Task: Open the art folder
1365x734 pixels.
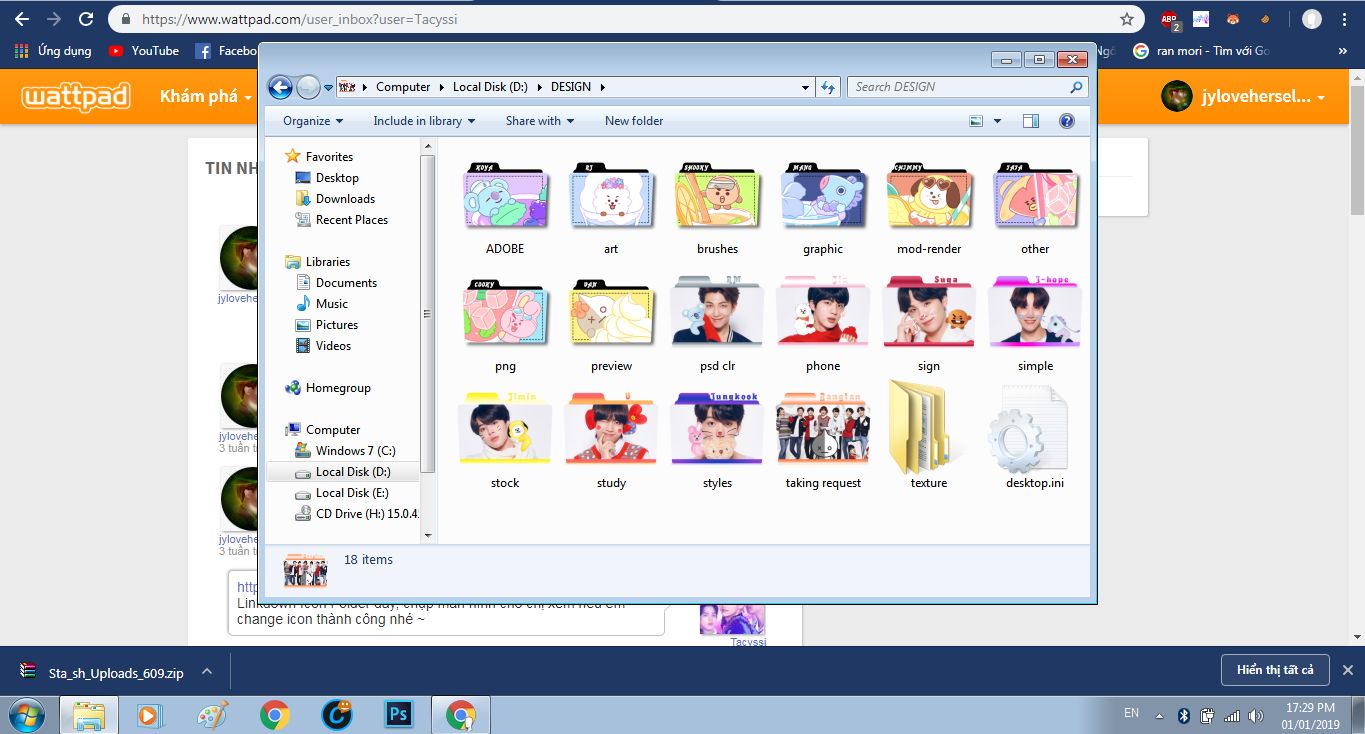Action: click(611, 208)
